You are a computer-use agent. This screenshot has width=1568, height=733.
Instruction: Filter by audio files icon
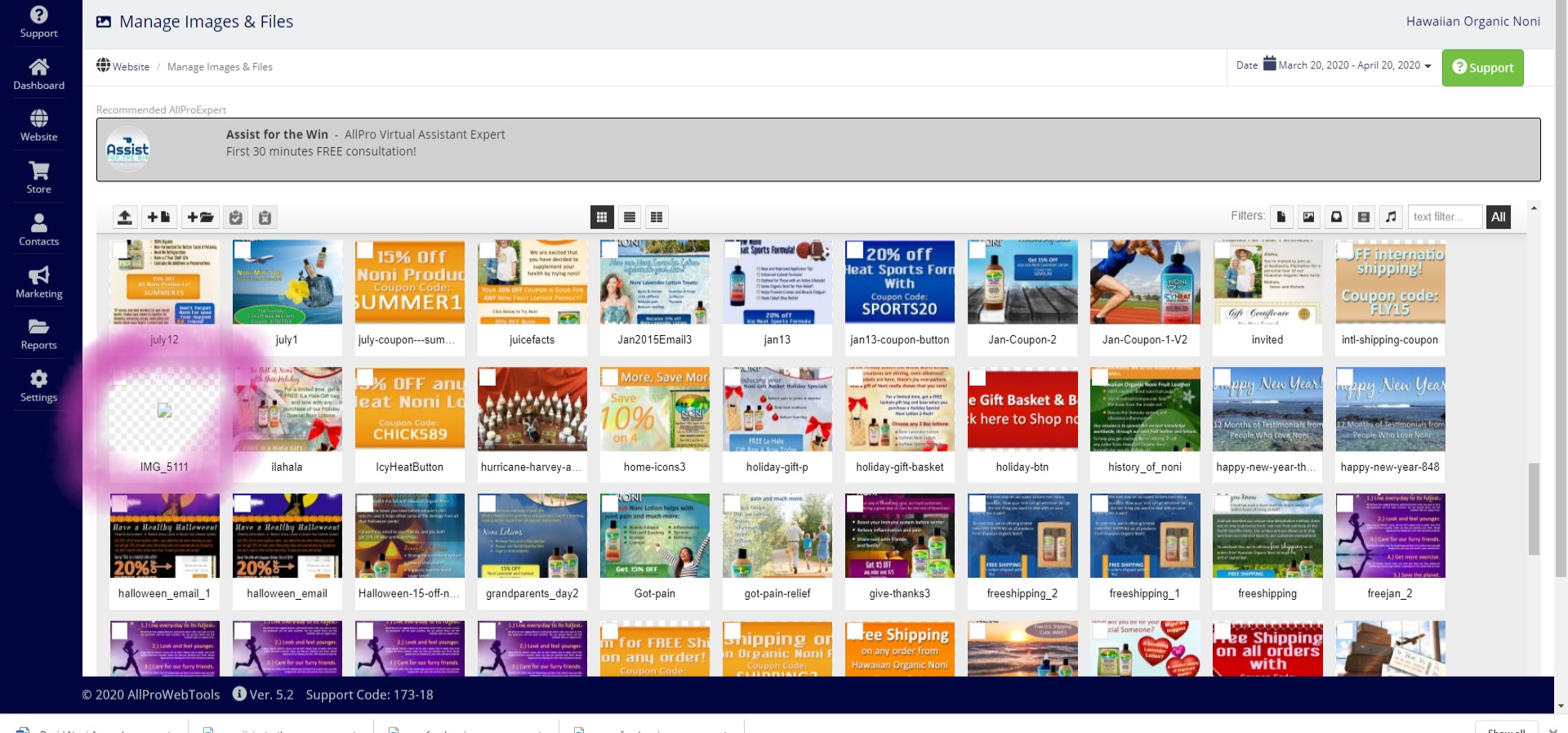click(x=1392, y=217)
